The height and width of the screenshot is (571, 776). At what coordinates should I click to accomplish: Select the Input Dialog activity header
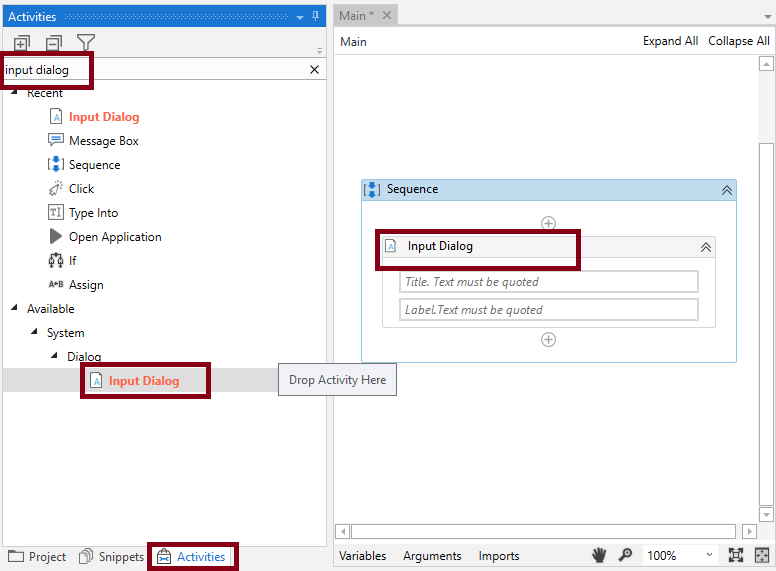point(548,246)
